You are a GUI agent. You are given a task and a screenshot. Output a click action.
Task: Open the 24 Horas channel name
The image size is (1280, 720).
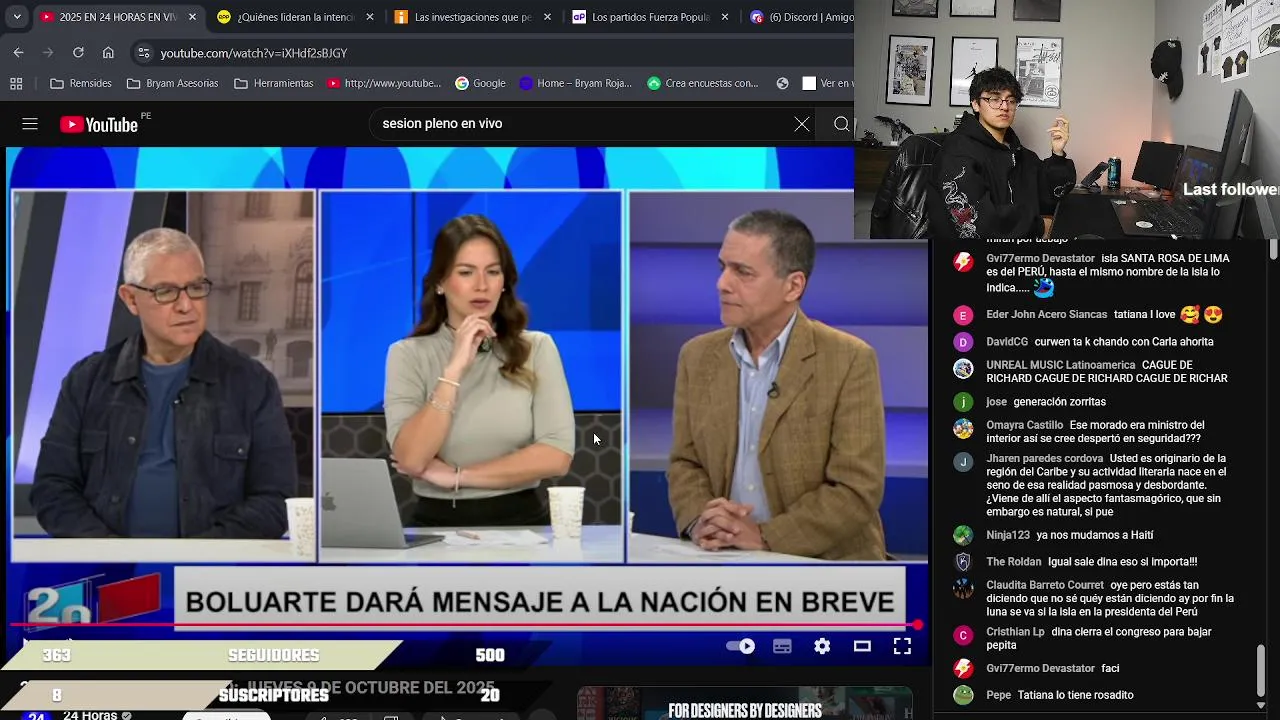point(90,715)
